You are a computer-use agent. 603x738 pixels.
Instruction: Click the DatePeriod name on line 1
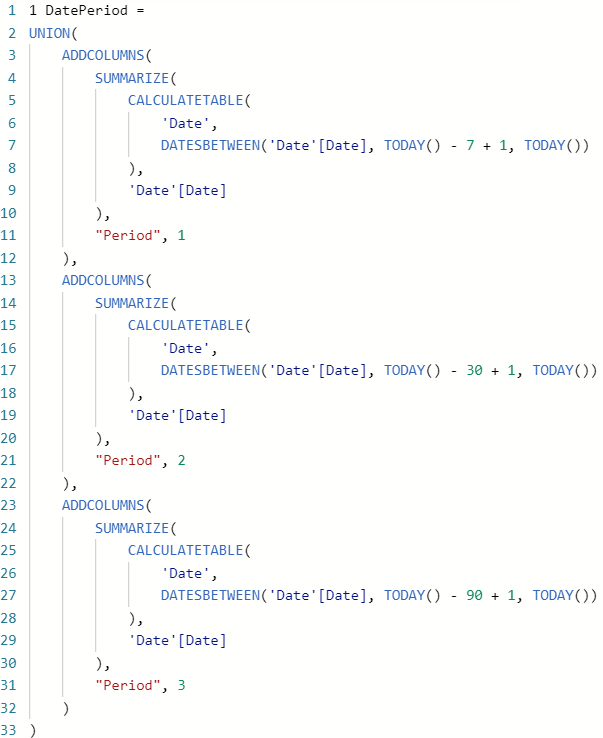click(87, 10)
